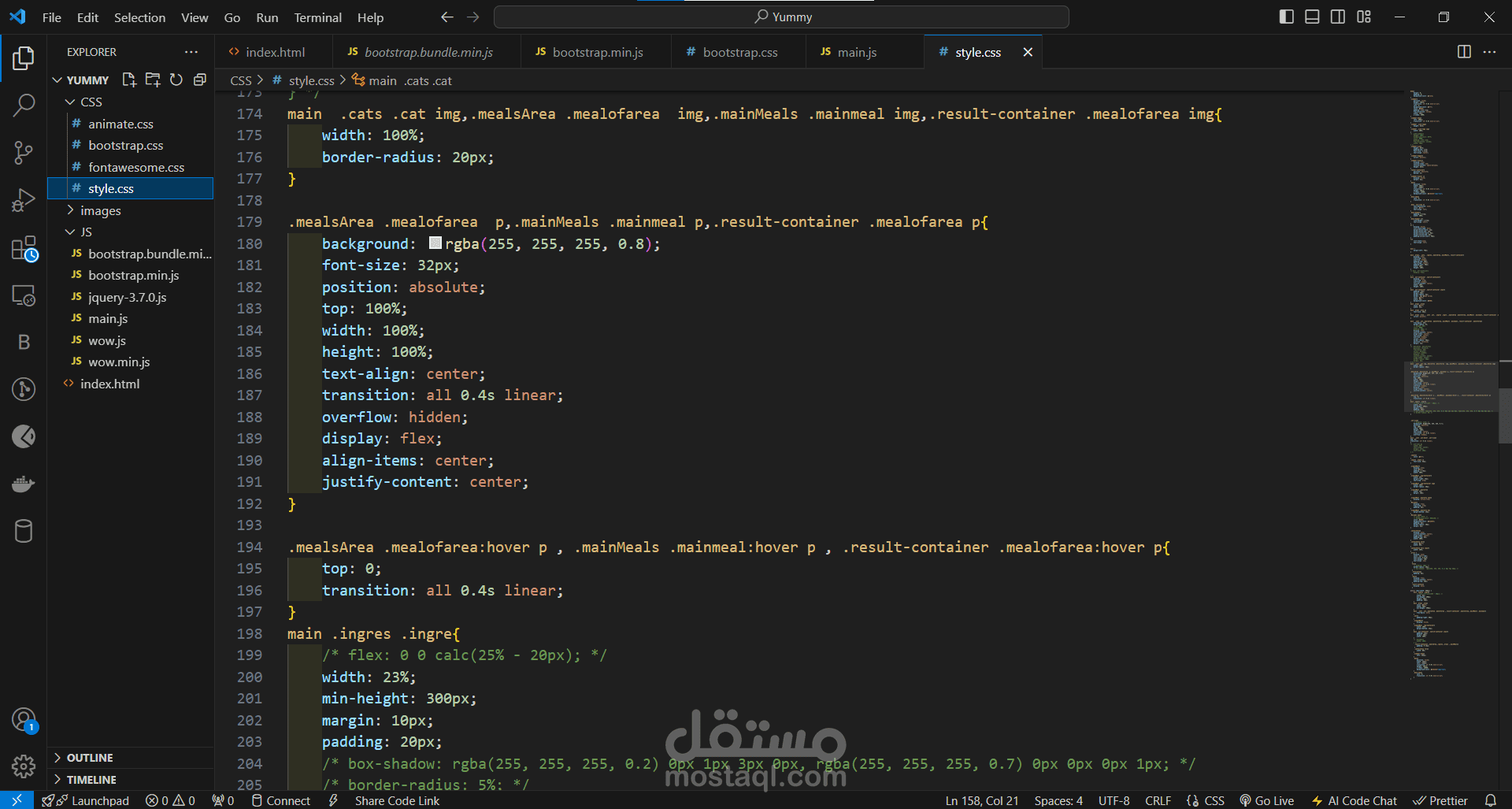This screenshot has width=1512, height=809.
Task: Change Spaces: 4 indentation setting
Action: (x=1058, y=800)
